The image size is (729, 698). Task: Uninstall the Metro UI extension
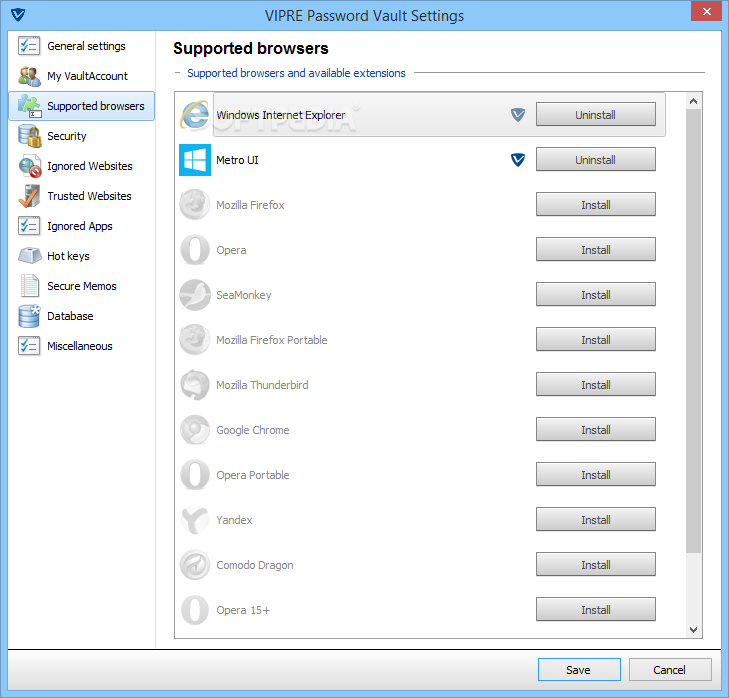pos(596,160)
